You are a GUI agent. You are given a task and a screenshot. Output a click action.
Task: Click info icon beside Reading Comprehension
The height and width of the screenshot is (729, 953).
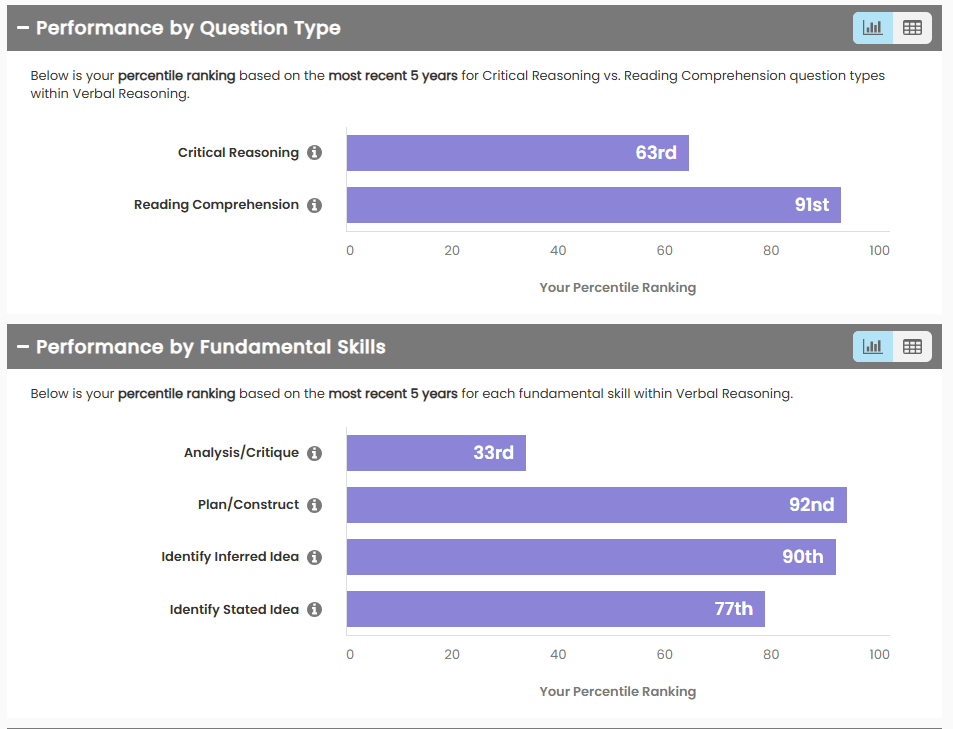pos(314,205)
